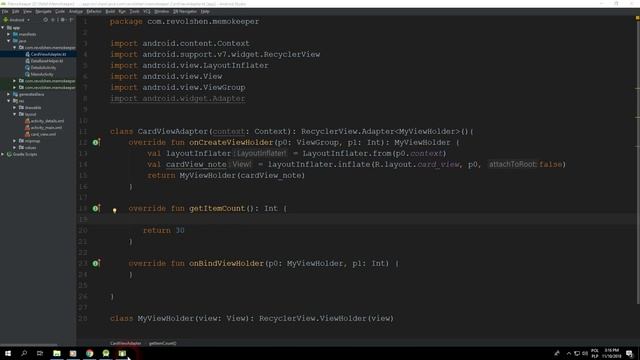This screenshot has width=640, height=360.
Task: Show hidden system tray icons
Action: click(568, 353)
